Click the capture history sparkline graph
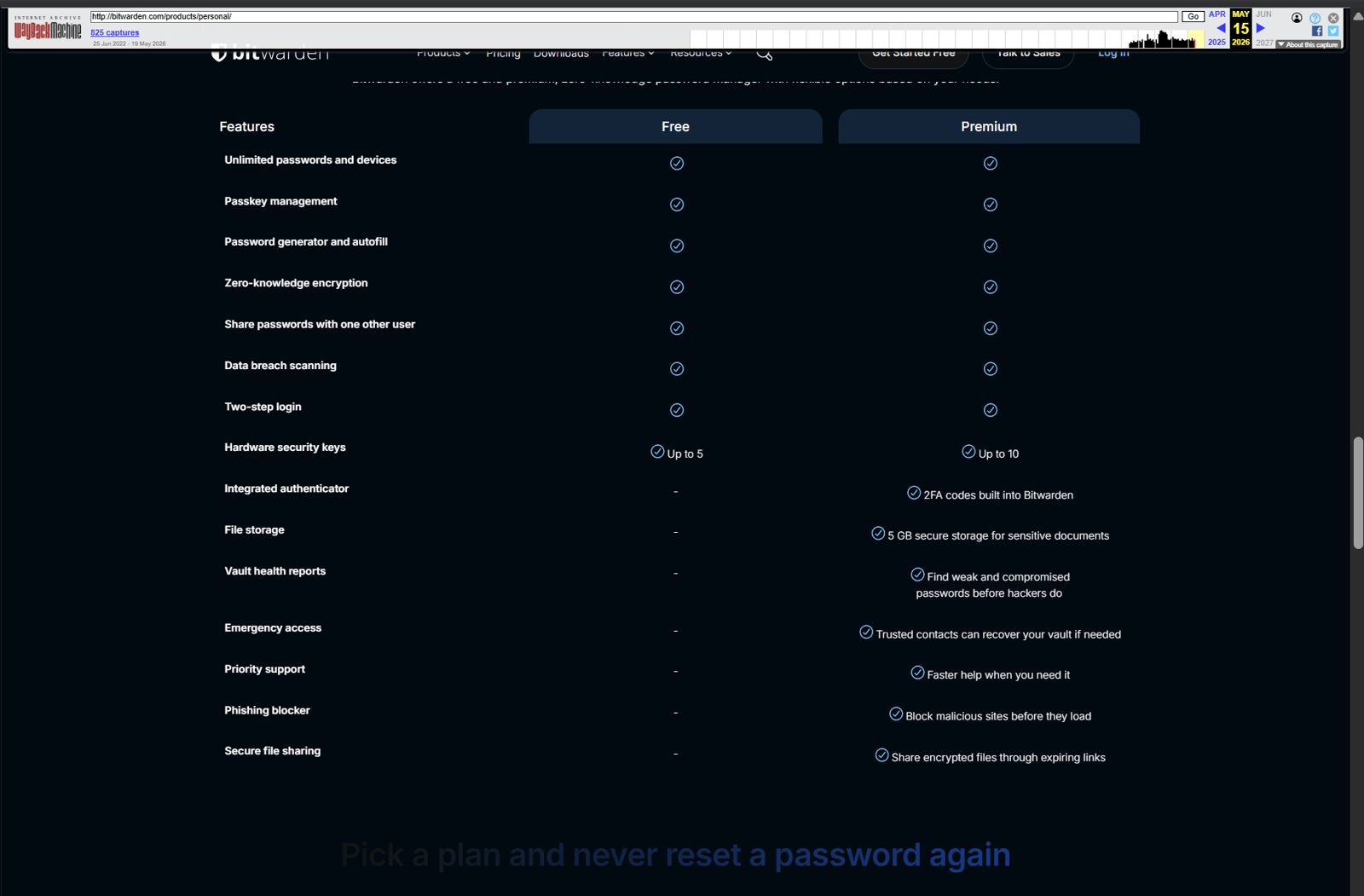The width and height of the screenshot is (1364, 896). click(945, 39)
